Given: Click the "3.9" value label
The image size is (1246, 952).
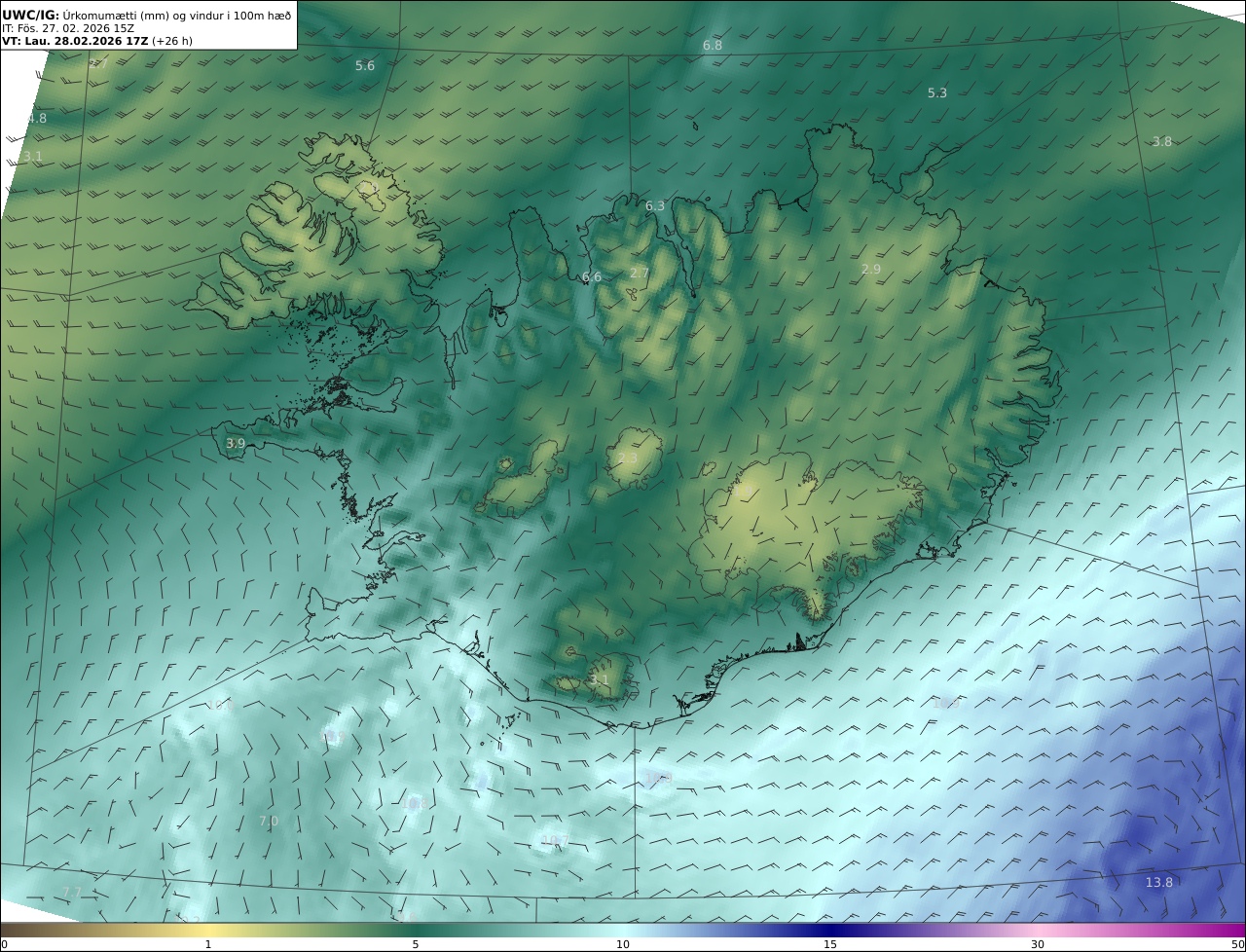Looking at the screenshot, I should 236,443.
